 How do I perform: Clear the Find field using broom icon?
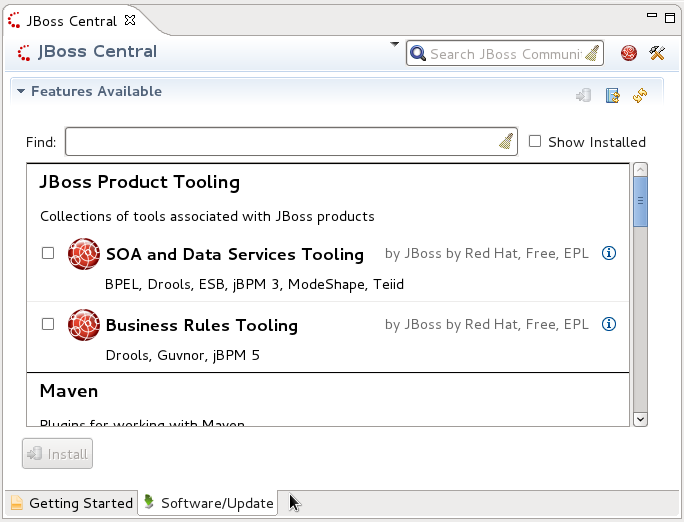tap(506, 142)
